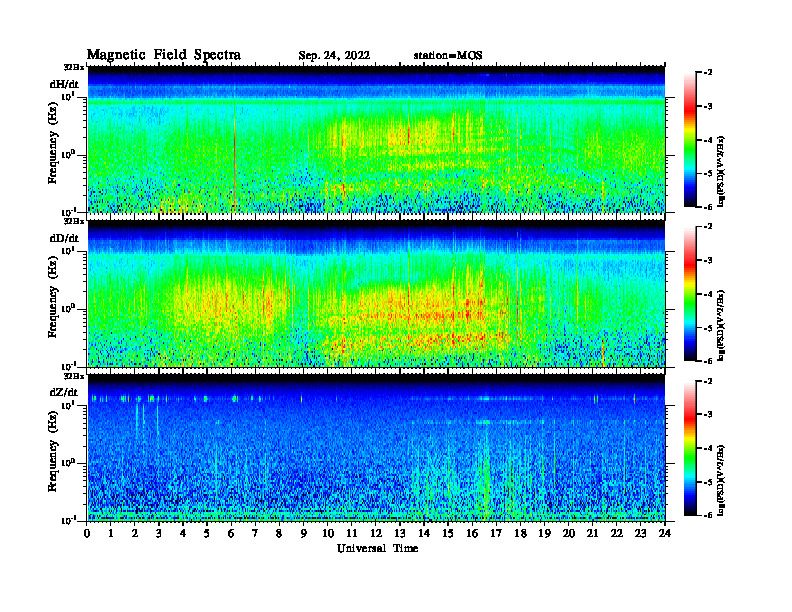This screenshot has width=792, height=612.
Task: Click hour tick label '1' on time axis
Action: [111, 533]
